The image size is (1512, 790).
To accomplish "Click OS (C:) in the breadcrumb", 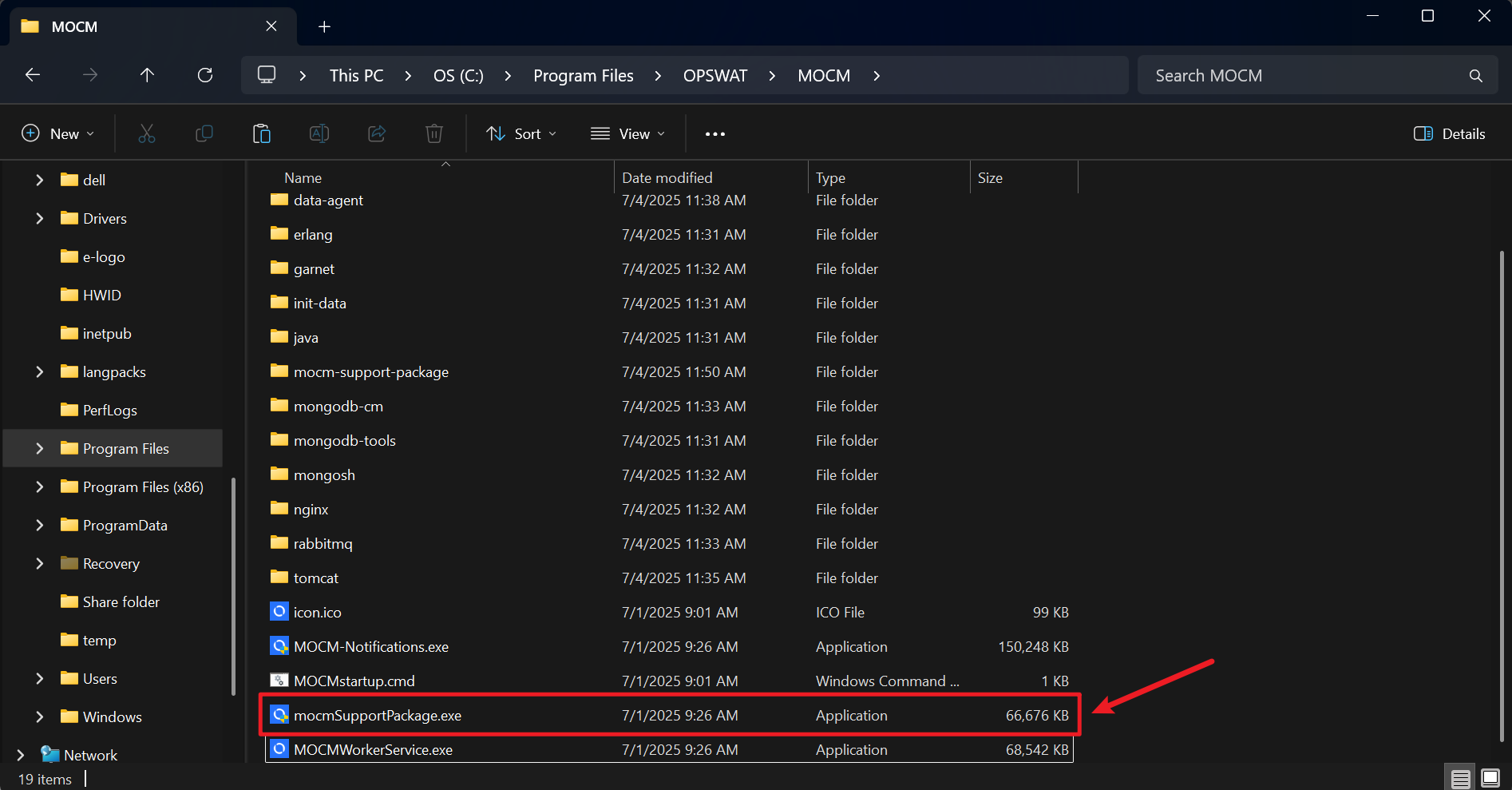I will click(x=458, y=75).
